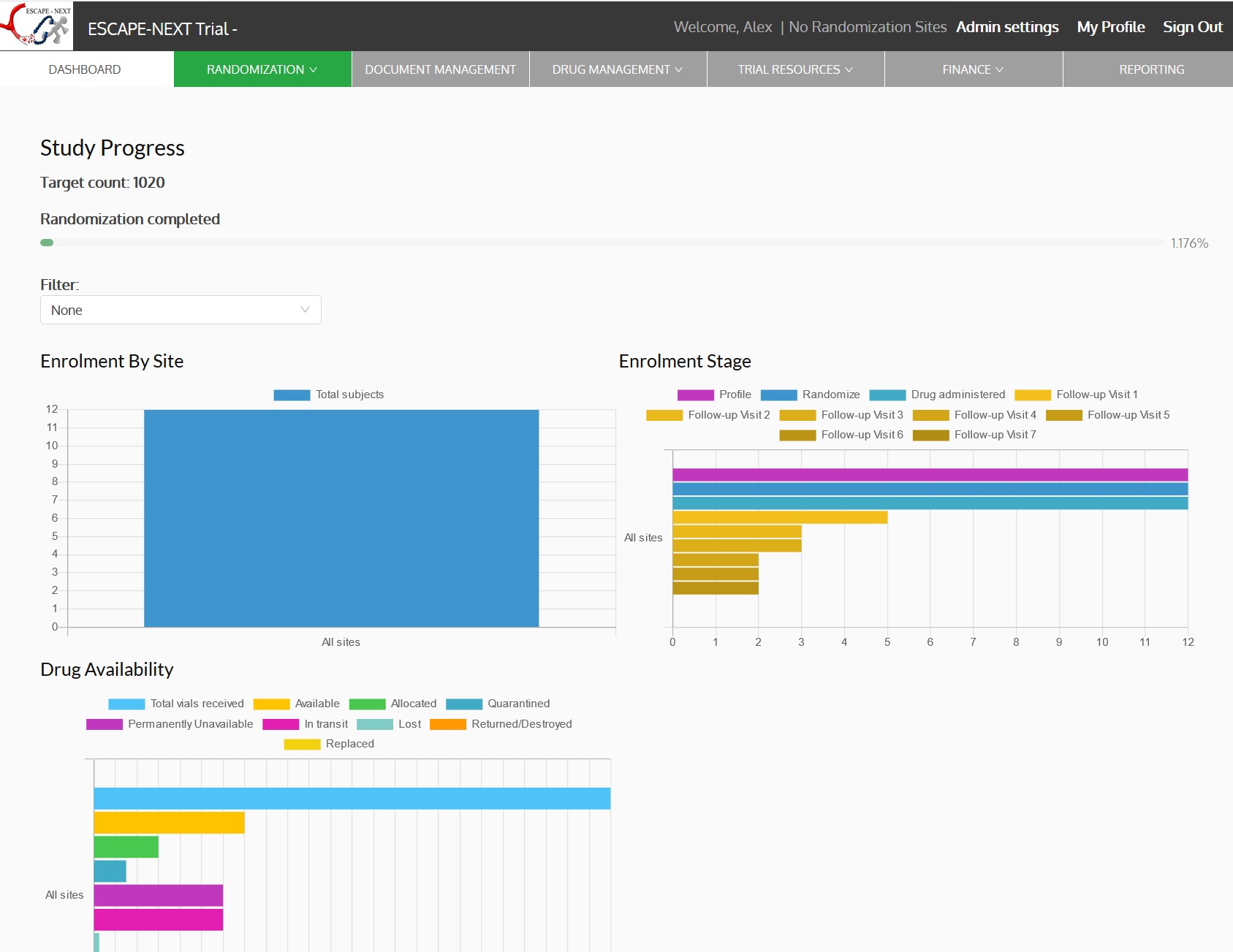Expand the Drug Management menu
This screenshot has width=1233, height=952.
(617, 69)
